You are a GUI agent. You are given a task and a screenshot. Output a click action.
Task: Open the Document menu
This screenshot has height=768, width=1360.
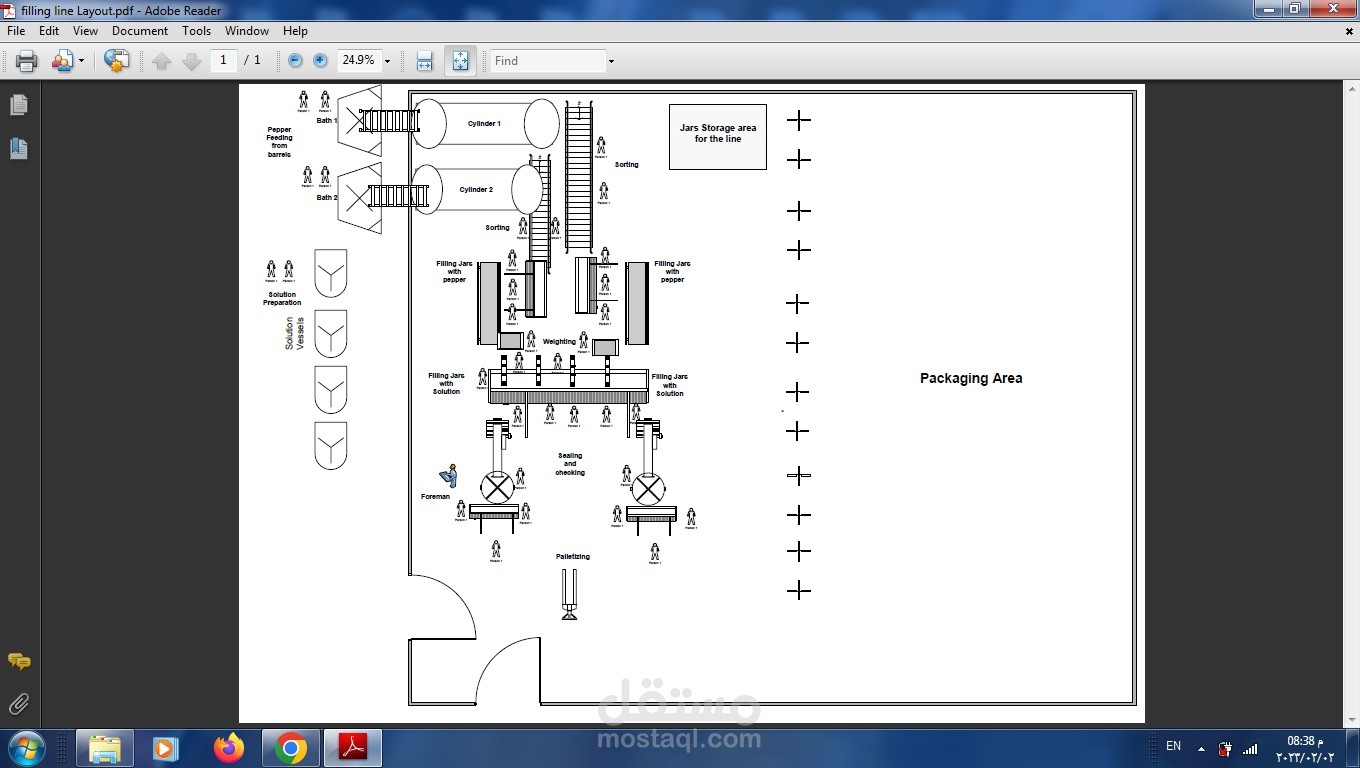pyautogui.click(x=140, y=31)
